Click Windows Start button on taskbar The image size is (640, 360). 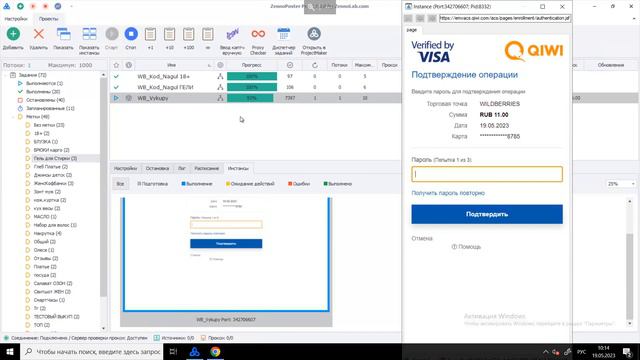9,351
